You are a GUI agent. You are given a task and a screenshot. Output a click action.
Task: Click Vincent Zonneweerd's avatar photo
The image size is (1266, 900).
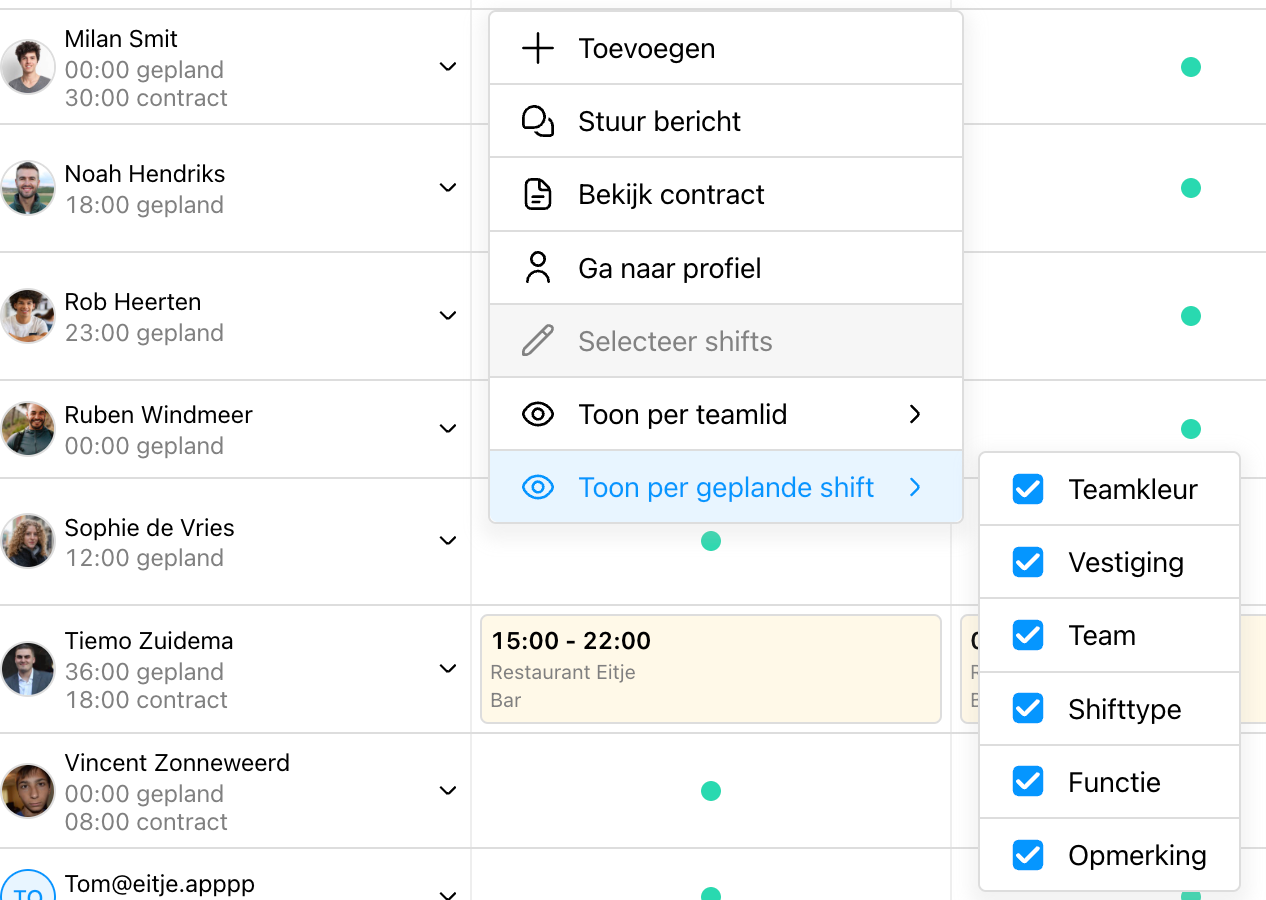coord(28,791)
